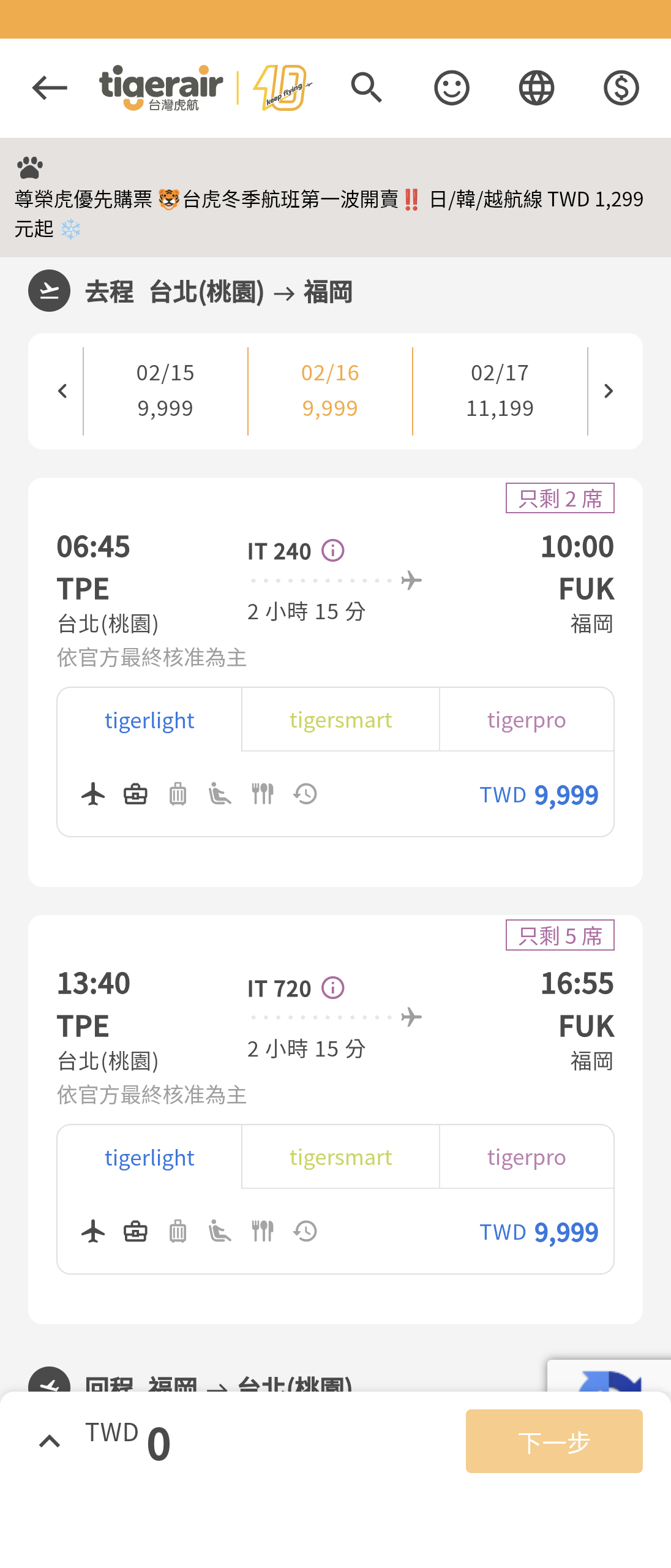Image resolution: width=671 pixels, height=1568 pixels.
Task: Open the smiley face member icon
Action: pos(452,88)
